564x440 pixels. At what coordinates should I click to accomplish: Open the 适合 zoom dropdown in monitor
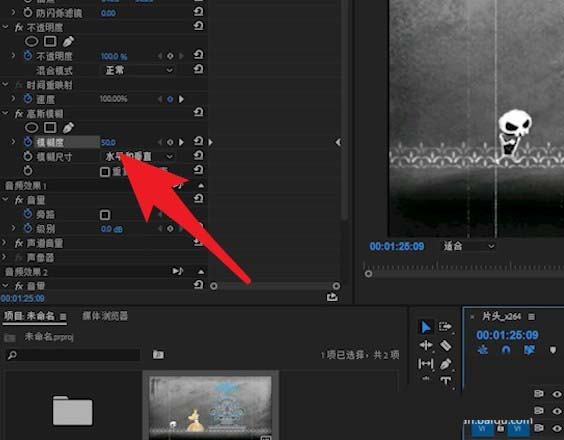tap(469, 246)
